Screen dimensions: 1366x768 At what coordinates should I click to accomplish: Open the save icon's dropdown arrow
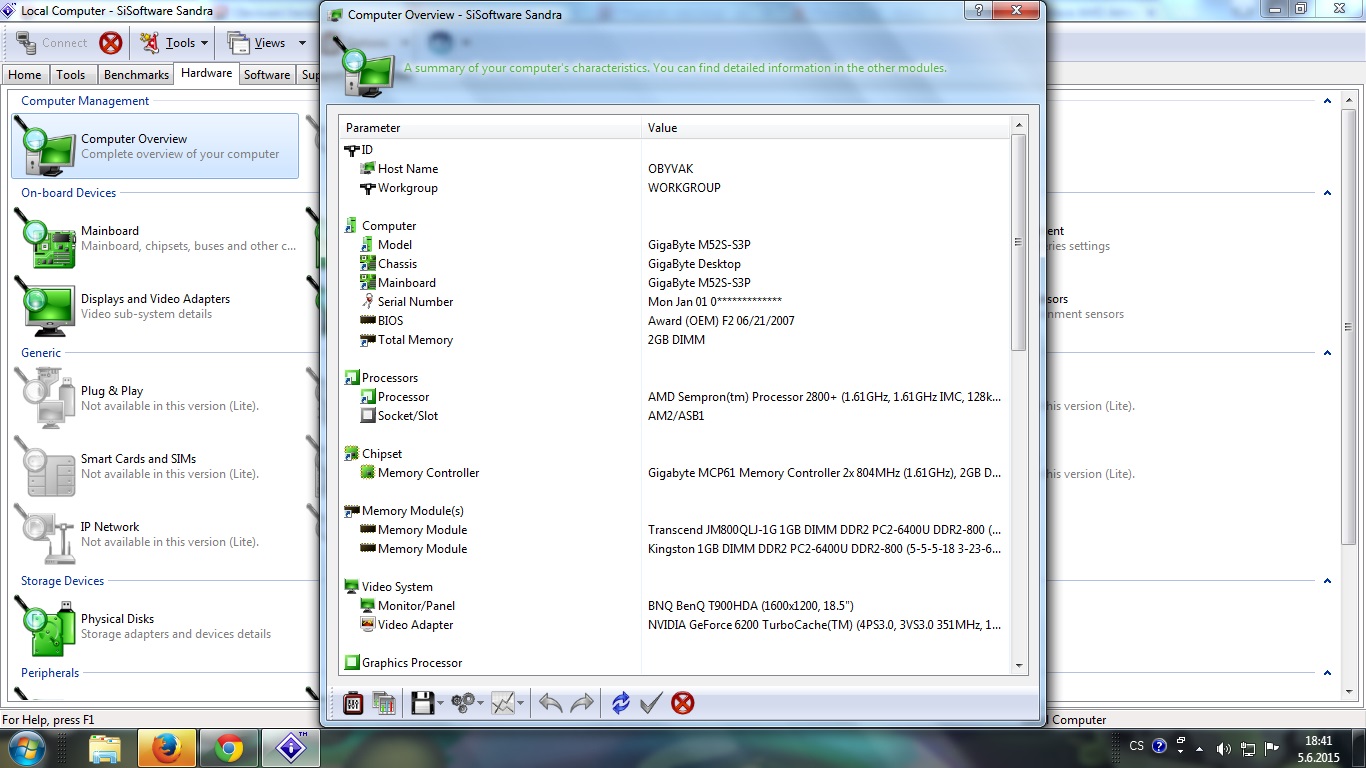tap(440, 704)
